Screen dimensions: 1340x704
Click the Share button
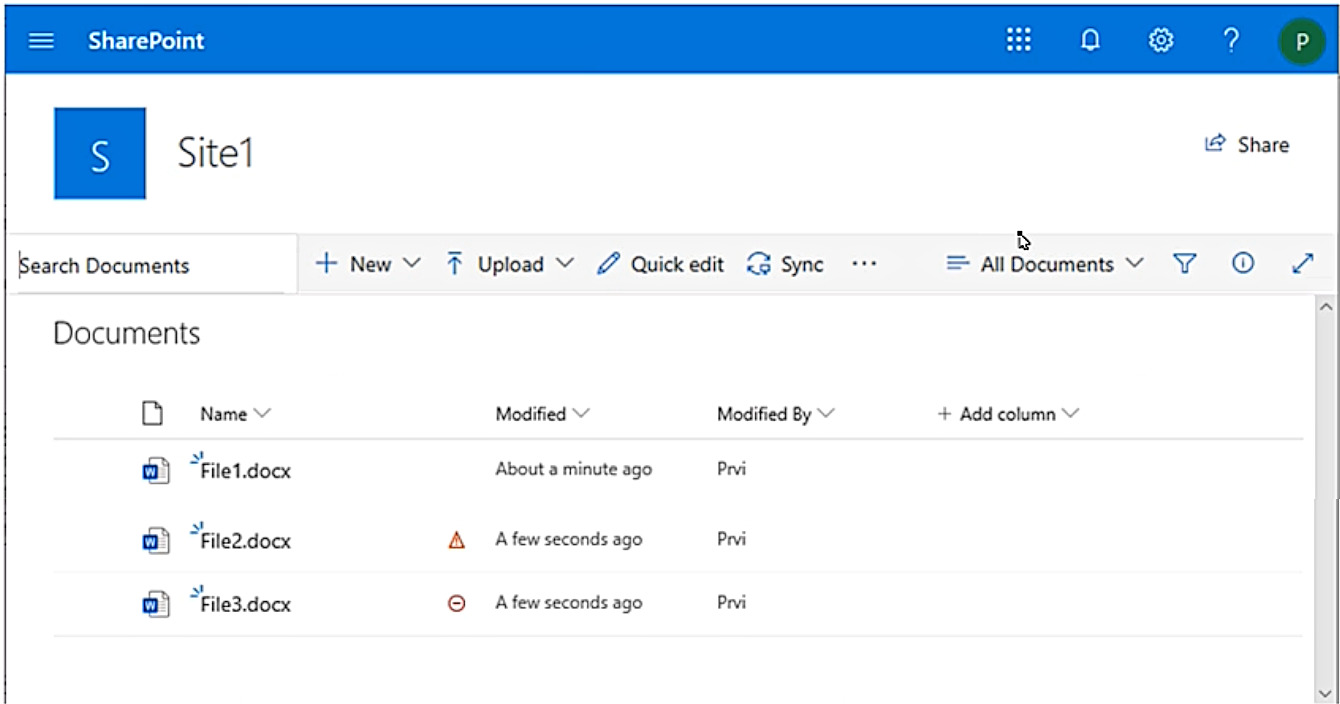pos(1247,145)
